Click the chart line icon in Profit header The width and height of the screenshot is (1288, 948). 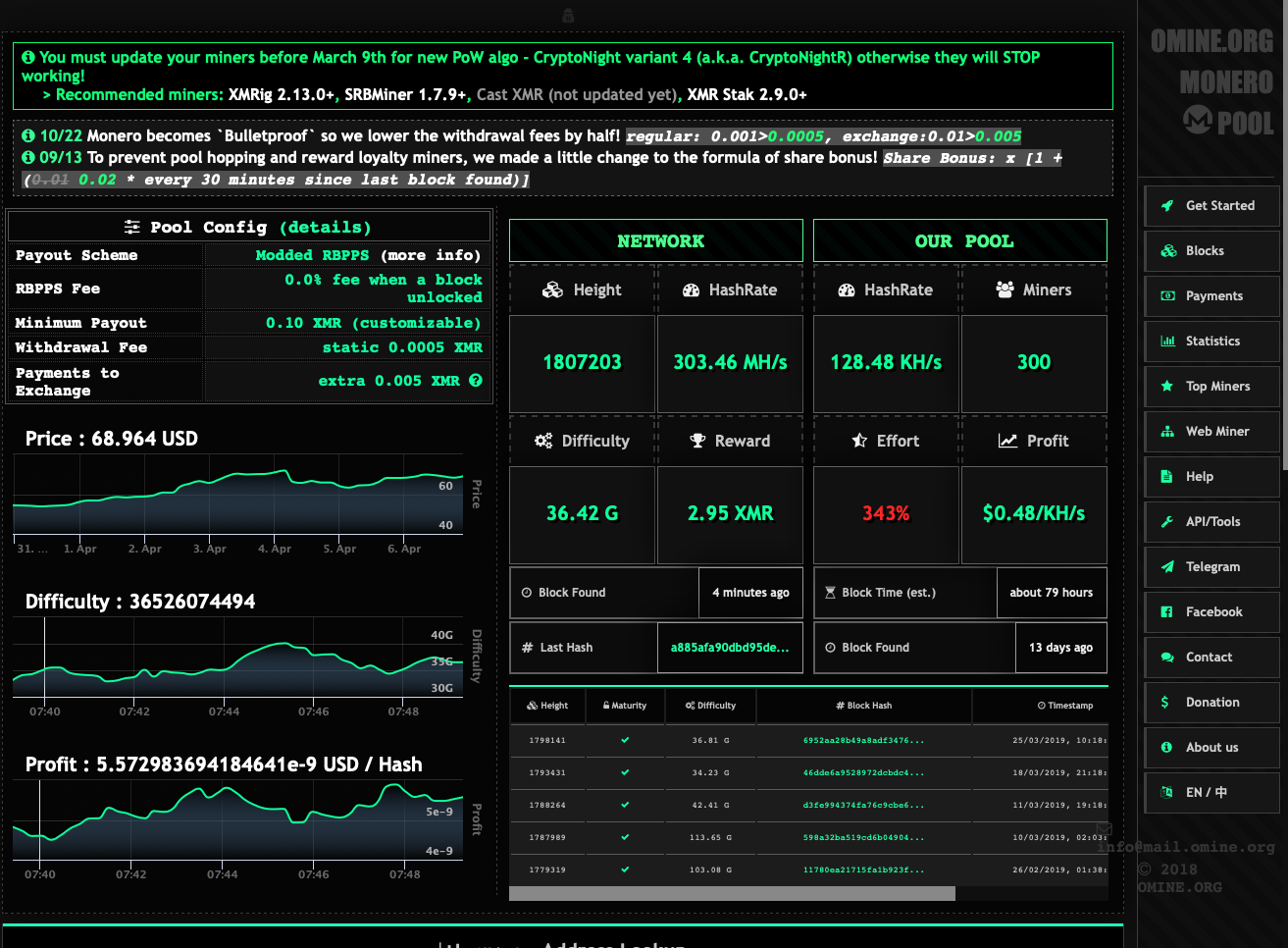1008,442
